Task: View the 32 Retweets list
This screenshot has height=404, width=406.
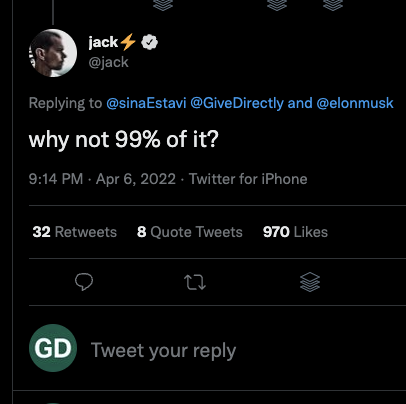Action: [x=75, y=232]
